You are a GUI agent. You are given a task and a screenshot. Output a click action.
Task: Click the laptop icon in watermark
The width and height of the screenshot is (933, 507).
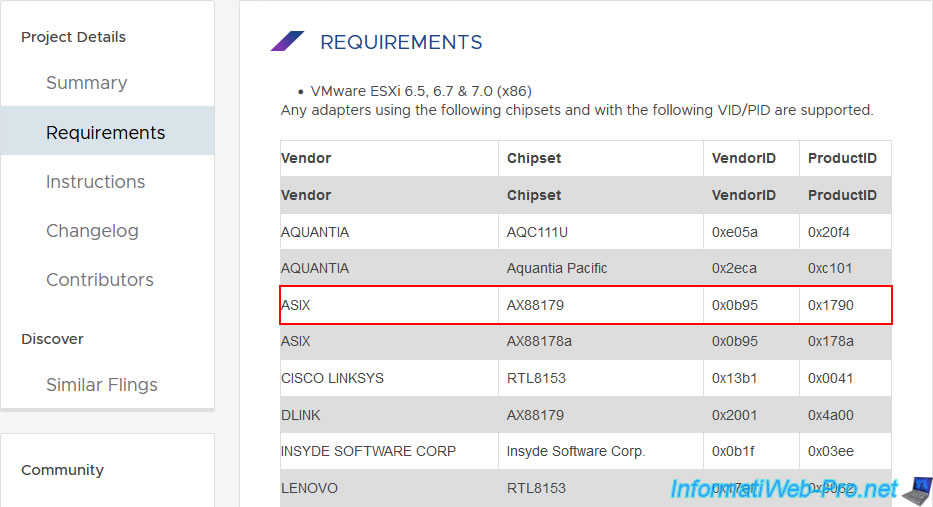[x=917, y=491]
